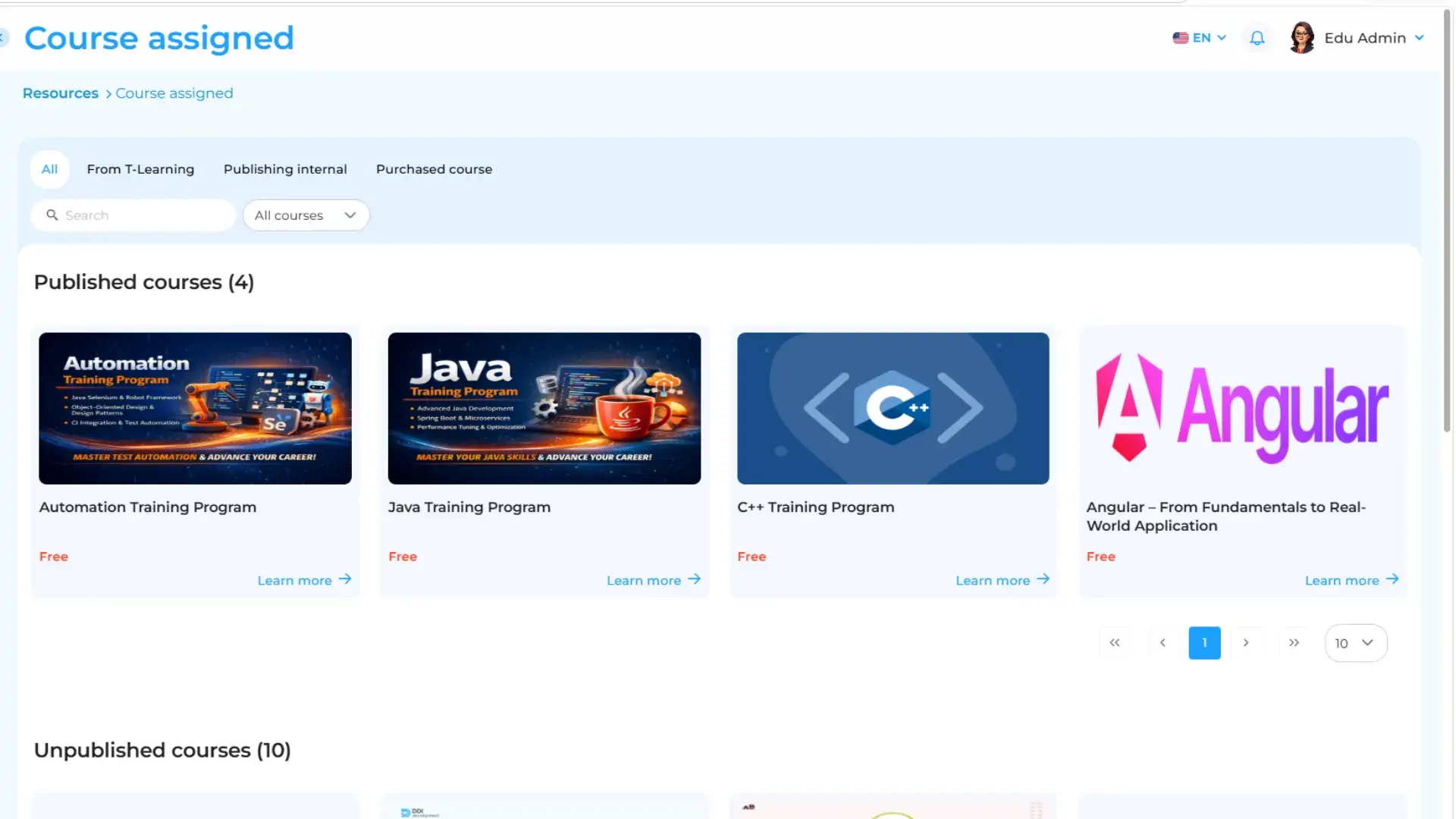
Task: Switch to the From T-Learning tab
Action: pyautogui.click(x=140, y=169)
